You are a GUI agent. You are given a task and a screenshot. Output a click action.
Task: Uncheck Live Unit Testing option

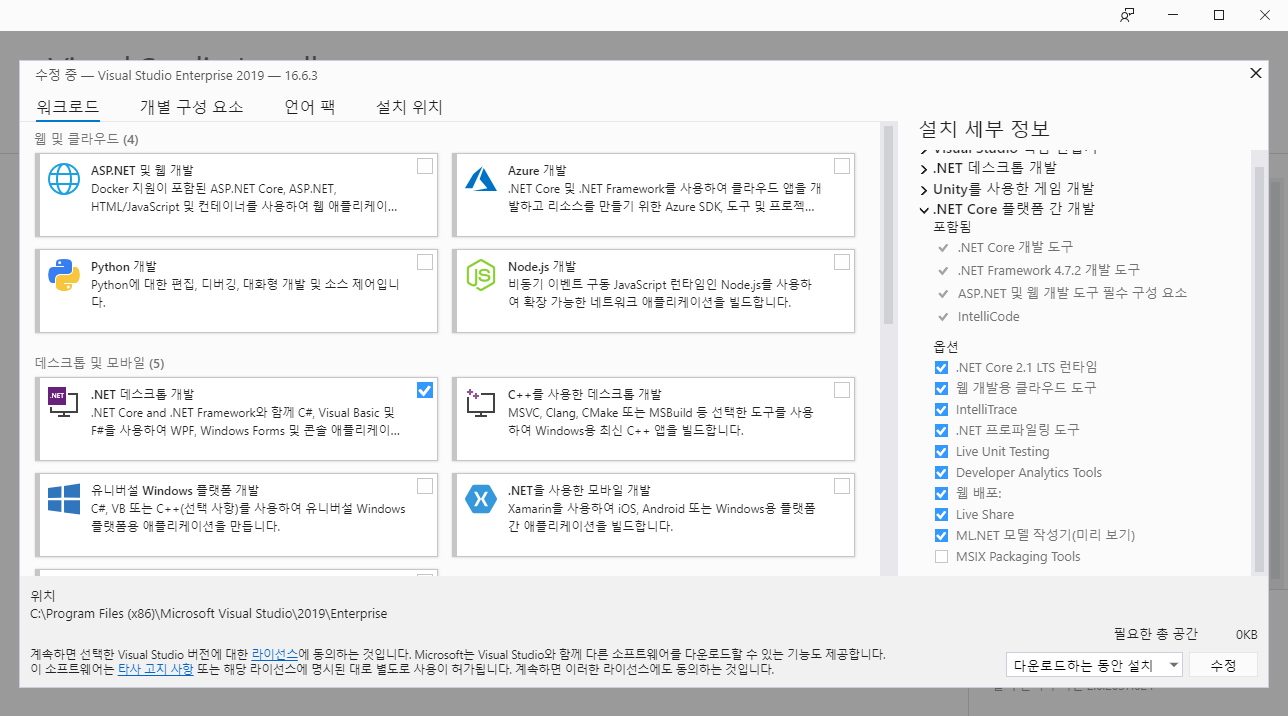coord(941,452)
